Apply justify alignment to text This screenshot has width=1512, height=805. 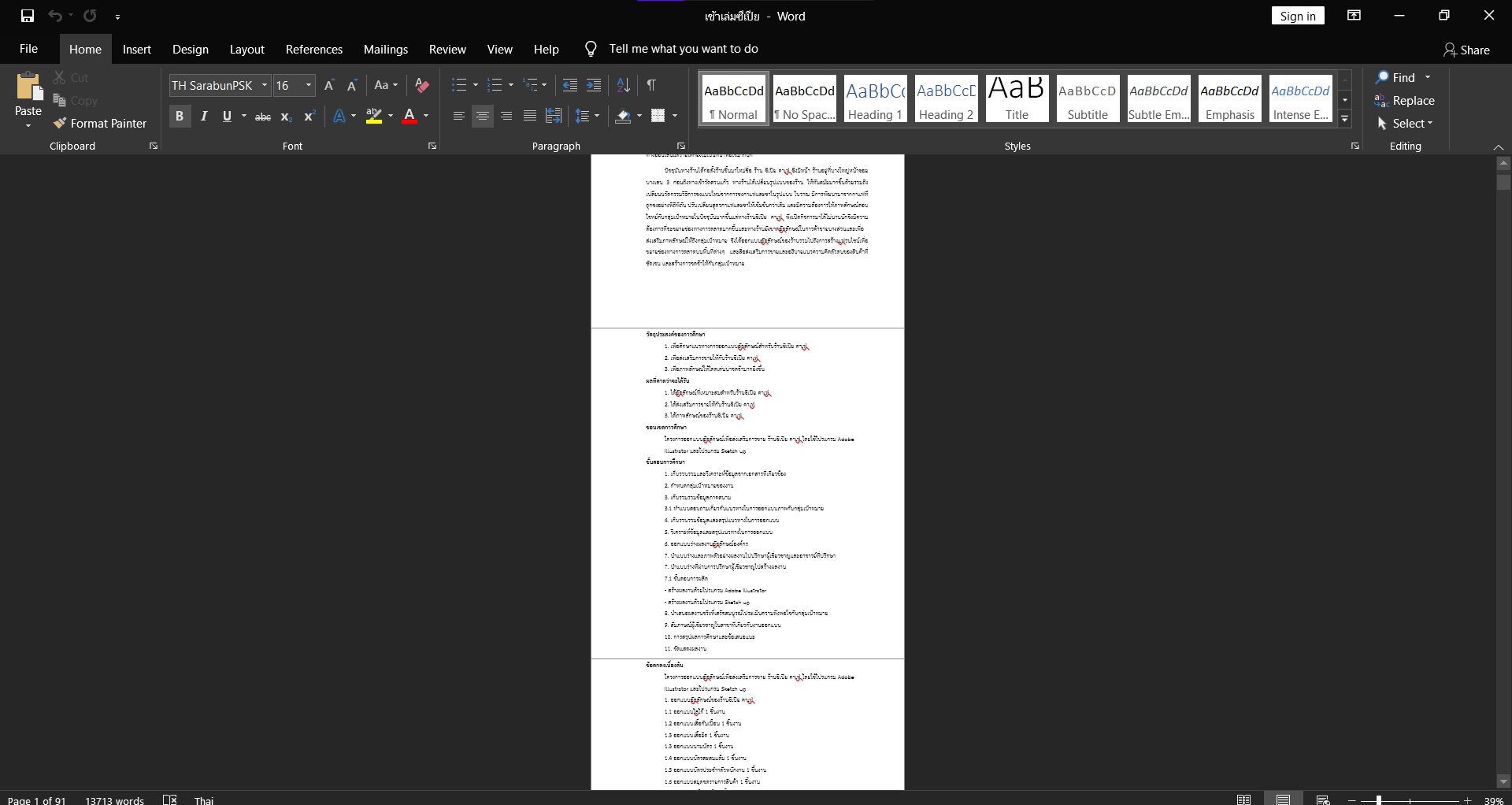(530, 117)
